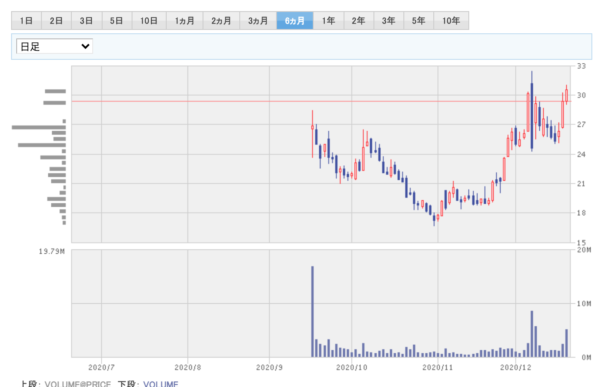Image resolution: width=600 pixels, height=387 pixels.
Task: Show the 10日 chart range
Action: 149,21
